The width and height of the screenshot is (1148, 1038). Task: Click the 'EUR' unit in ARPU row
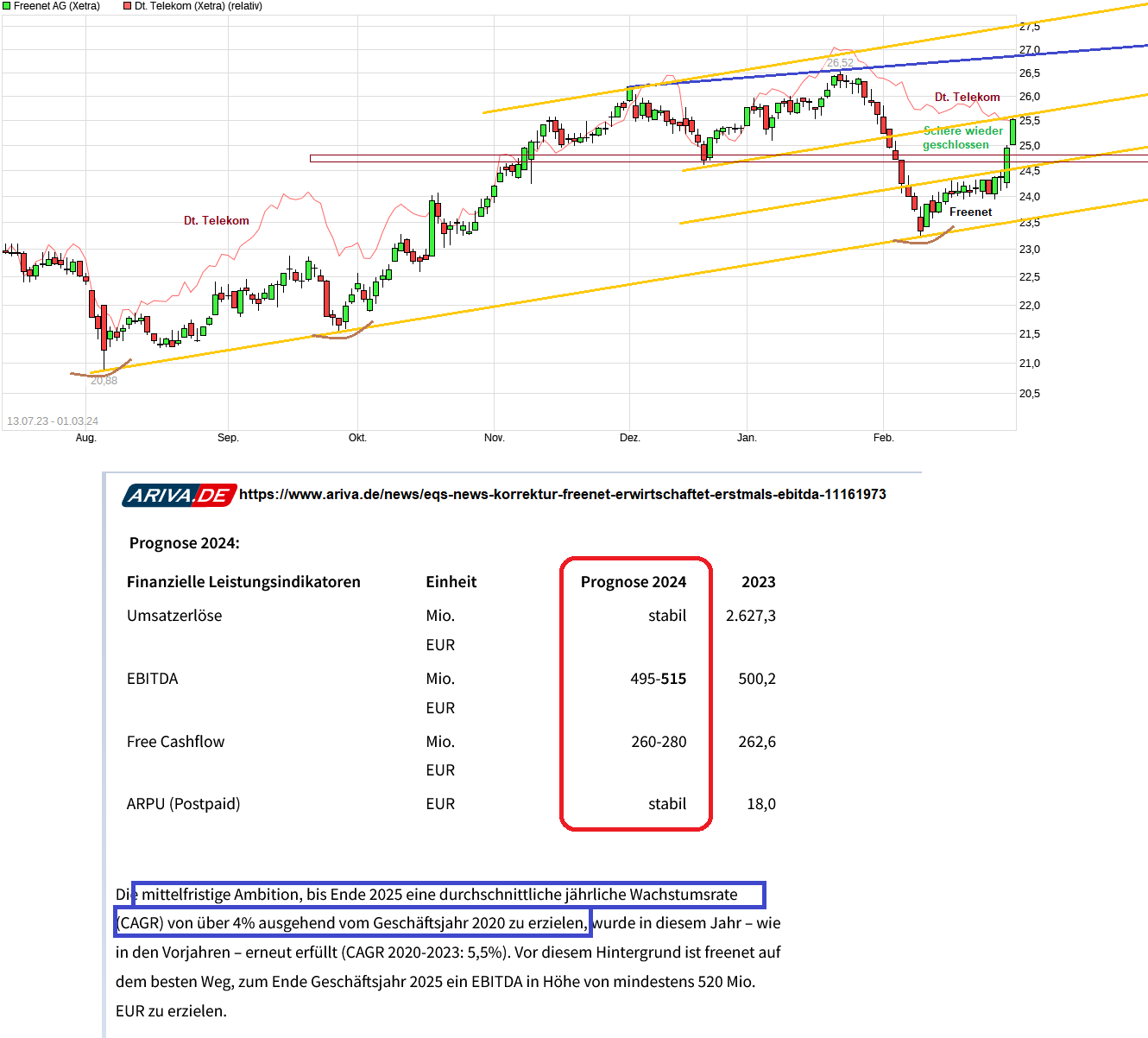coord(440,804)
